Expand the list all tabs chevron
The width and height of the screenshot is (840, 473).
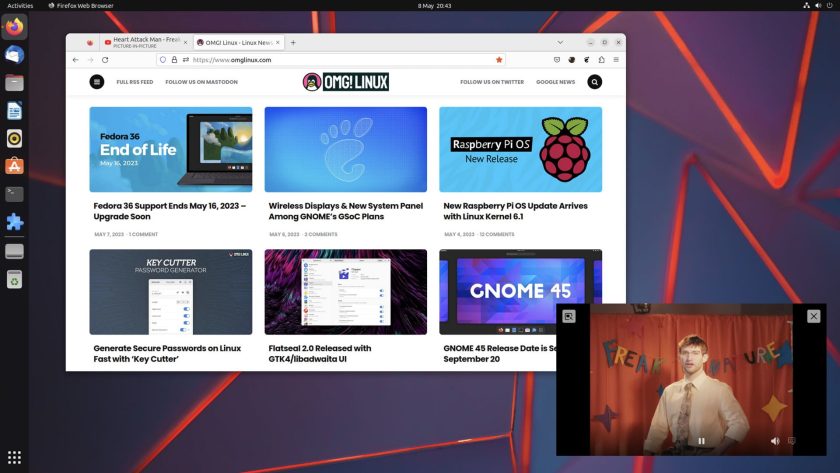tap(560, 42)
